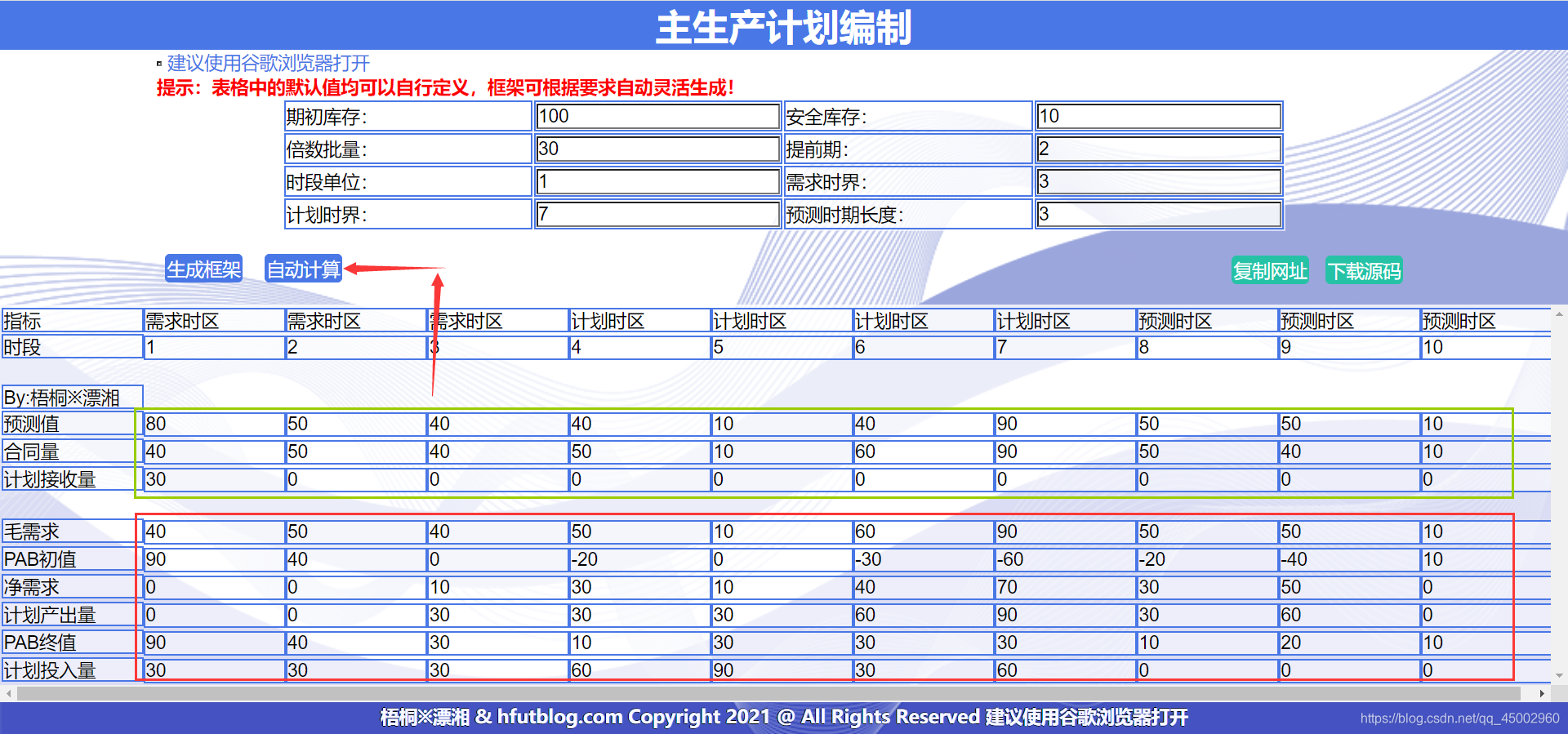Image resolution: width=1568 pixels, height=734 pixels.
Task: Click the vertical scrollbar down arrow
Action: pyautogui.click(x=1559, y=675)
